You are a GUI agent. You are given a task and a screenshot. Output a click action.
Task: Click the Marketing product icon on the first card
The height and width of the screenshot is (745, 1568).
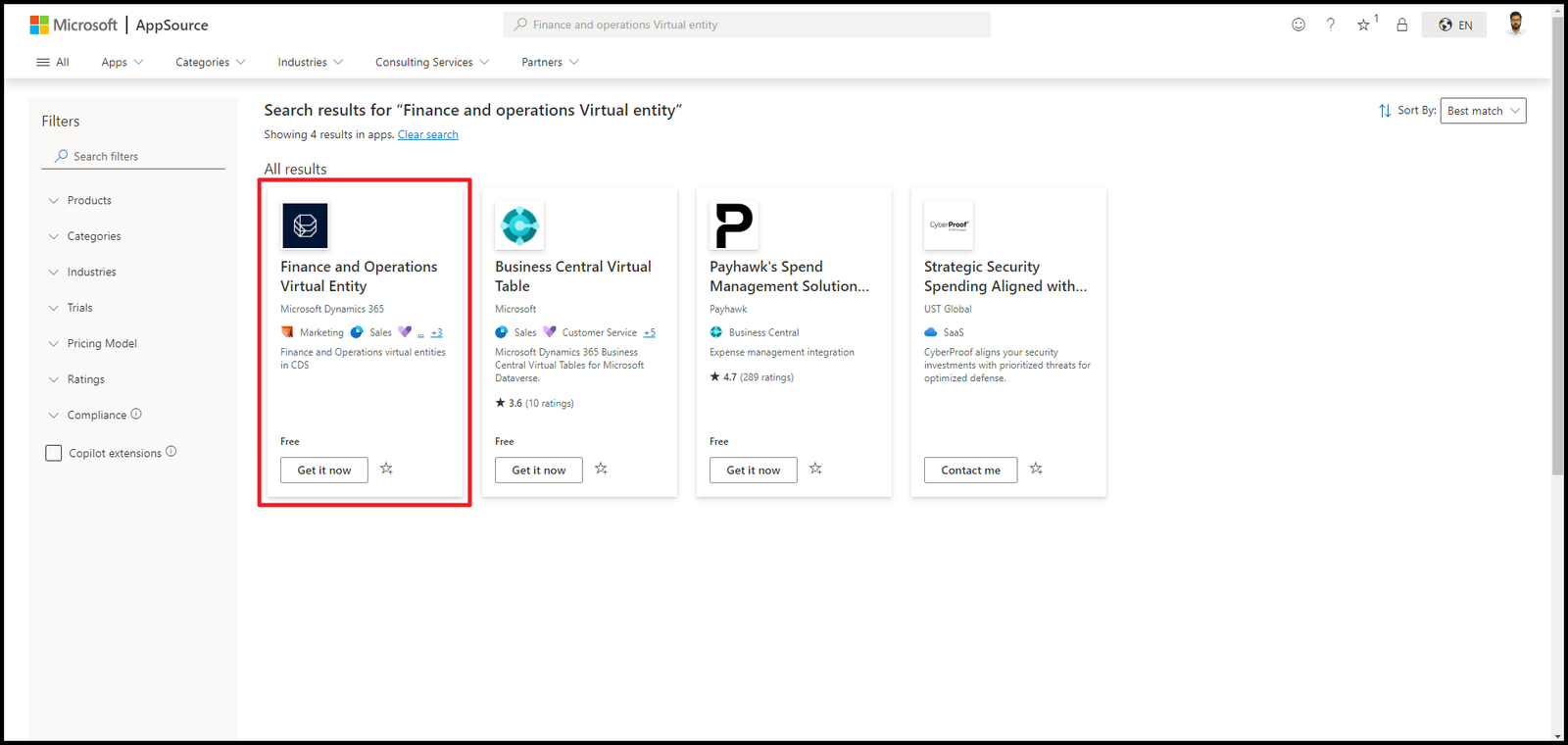coord(287,332)
